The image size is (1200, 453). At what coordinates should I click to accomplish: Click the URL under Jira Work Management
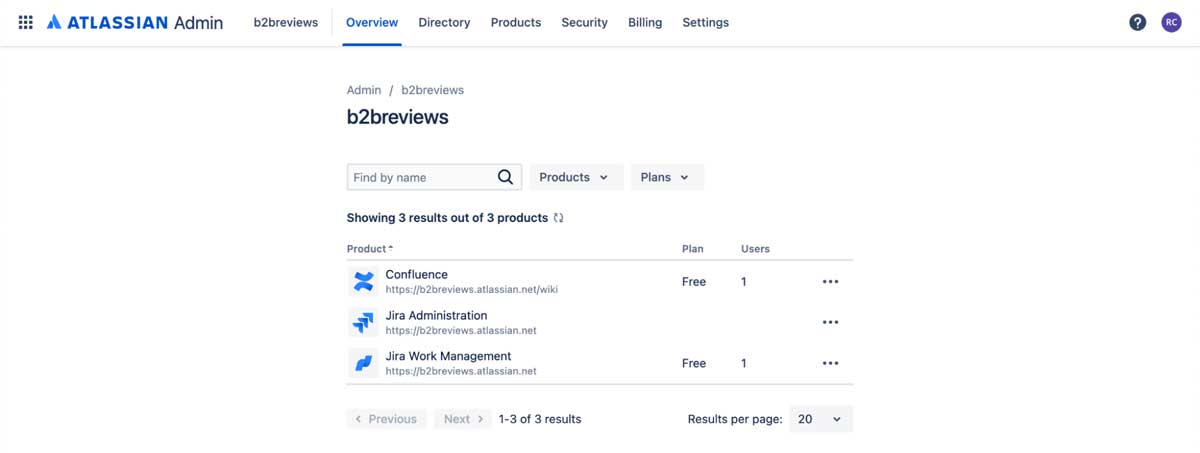point(461,371)
